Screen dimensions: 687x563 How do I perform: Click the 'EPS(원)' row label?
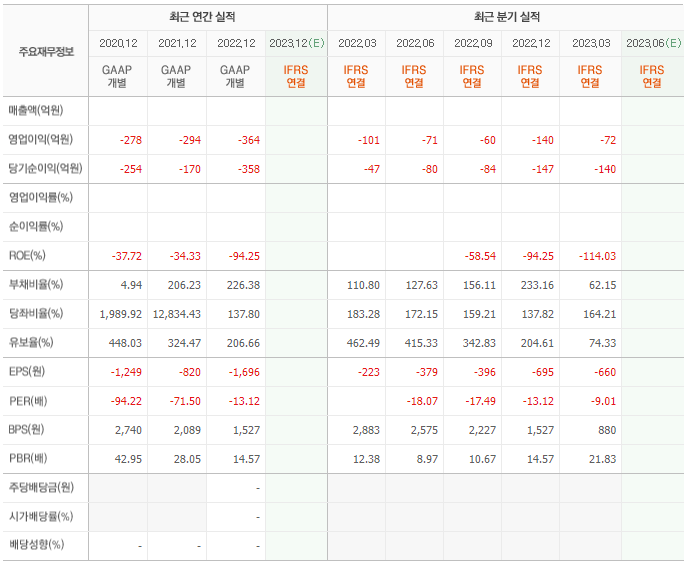27,372
